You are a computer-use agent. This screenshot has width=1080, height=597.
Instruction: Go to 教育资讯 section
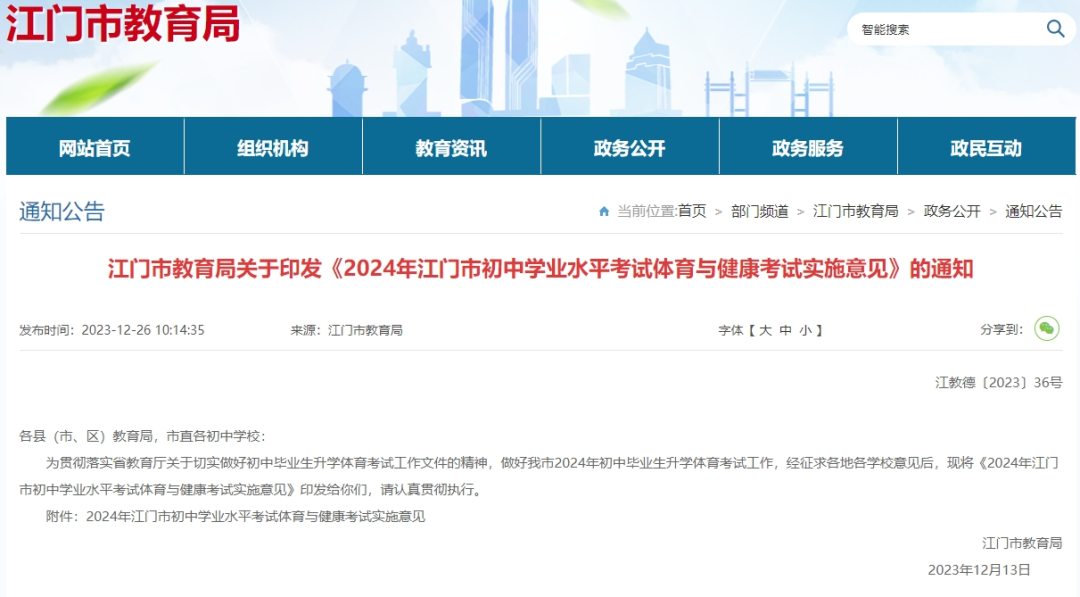click(451, 148)
